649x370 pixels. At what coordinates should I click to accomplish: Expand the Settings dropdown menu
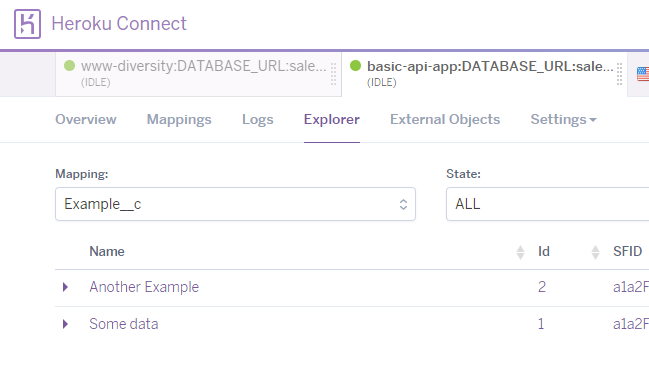563,120
